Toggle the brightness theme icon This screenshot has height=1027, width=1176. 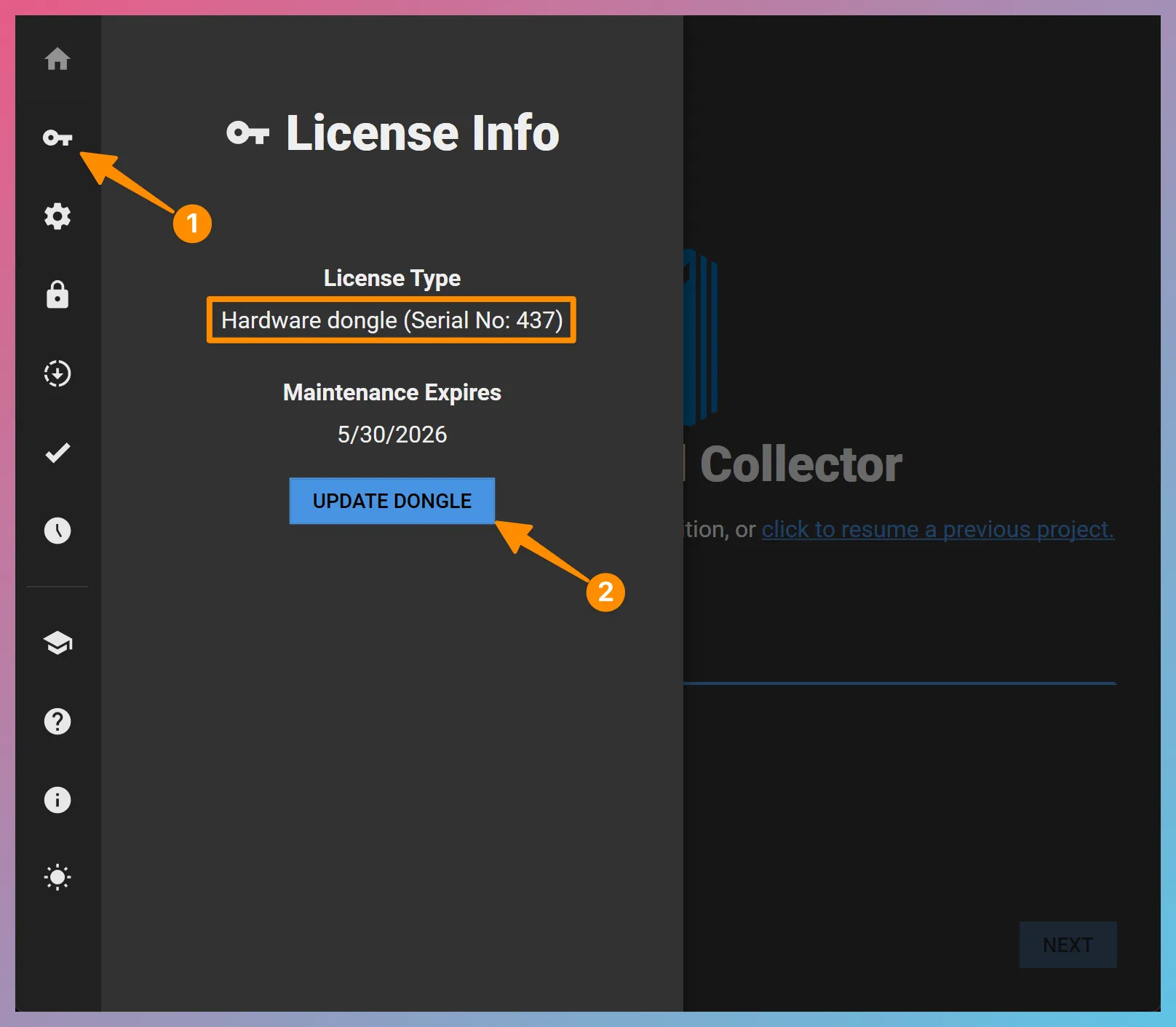57,877
